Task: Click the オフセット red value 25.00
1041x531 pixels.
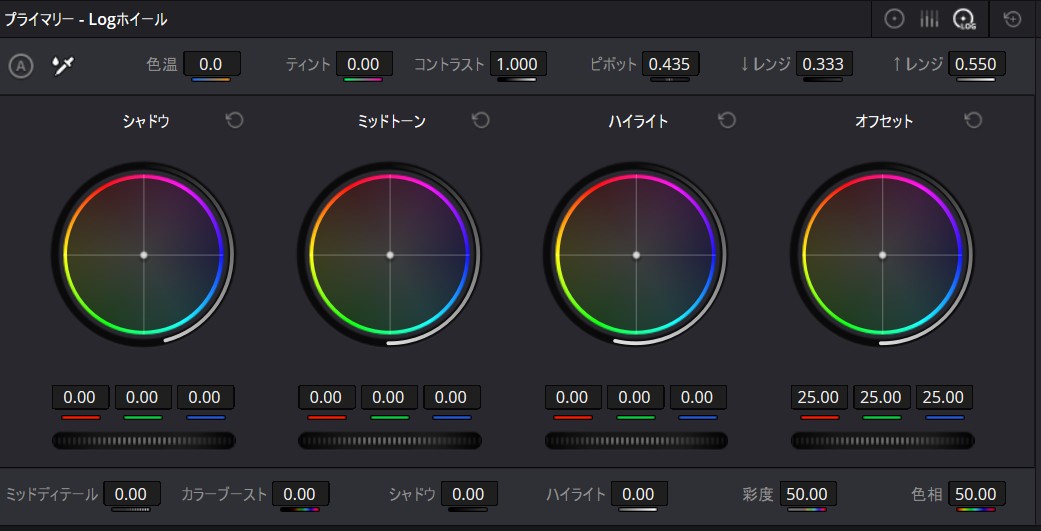Action: 820,397
